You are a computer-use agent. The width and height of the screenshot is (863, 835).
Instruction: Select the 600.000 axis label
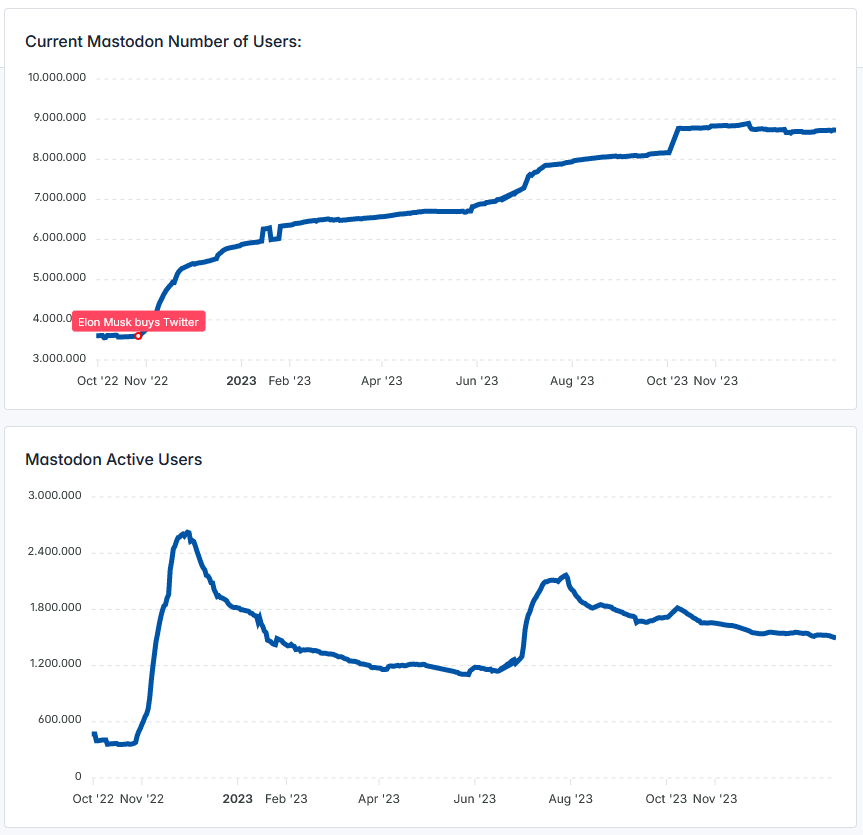(x=60, y=720)
